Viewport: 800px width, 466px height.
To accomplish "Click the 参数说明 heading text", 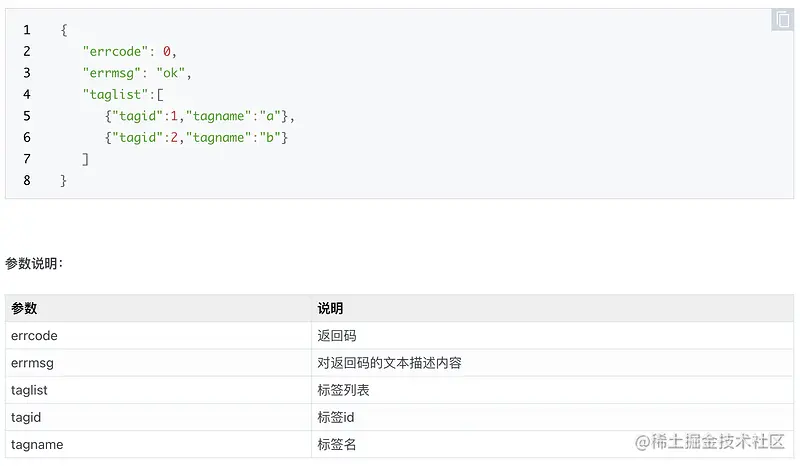I will tap(35, 264).
